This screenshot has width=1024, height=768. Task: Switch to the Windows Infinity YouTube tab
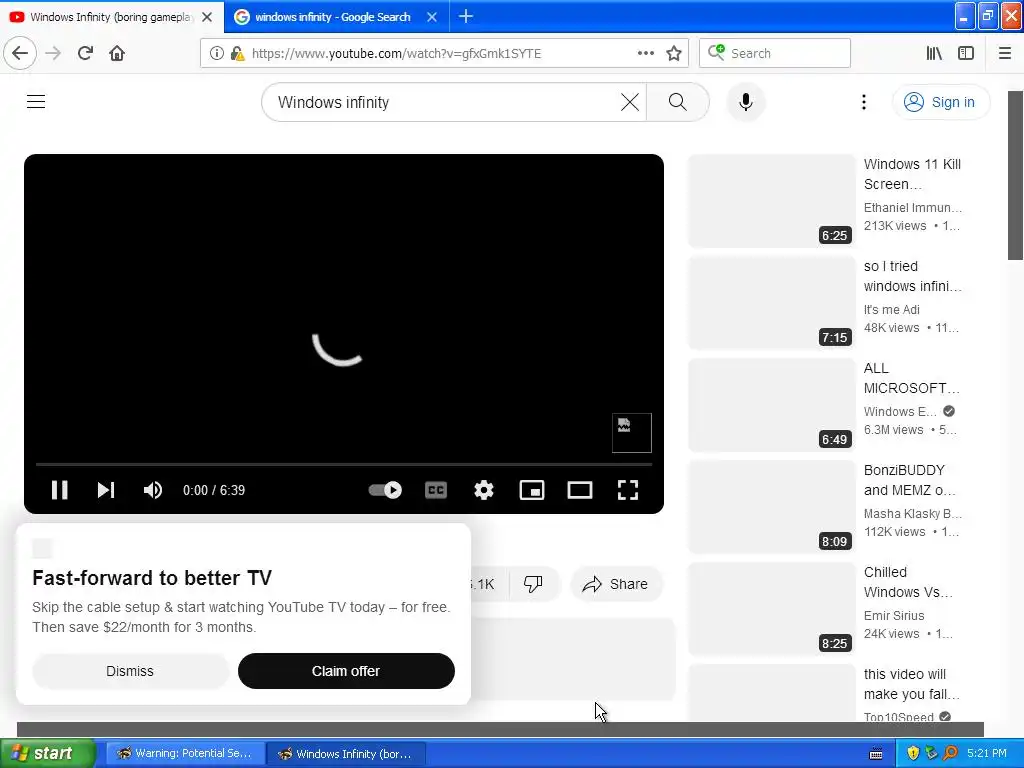pyautogui.click(x=111, y=17)
